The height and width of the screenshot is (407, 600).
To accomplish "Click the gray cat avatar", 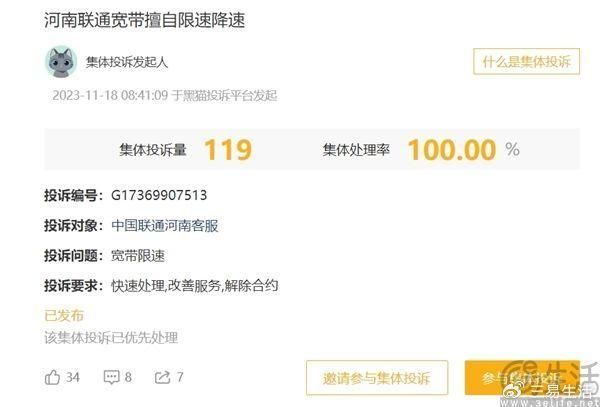I will 61,62.
